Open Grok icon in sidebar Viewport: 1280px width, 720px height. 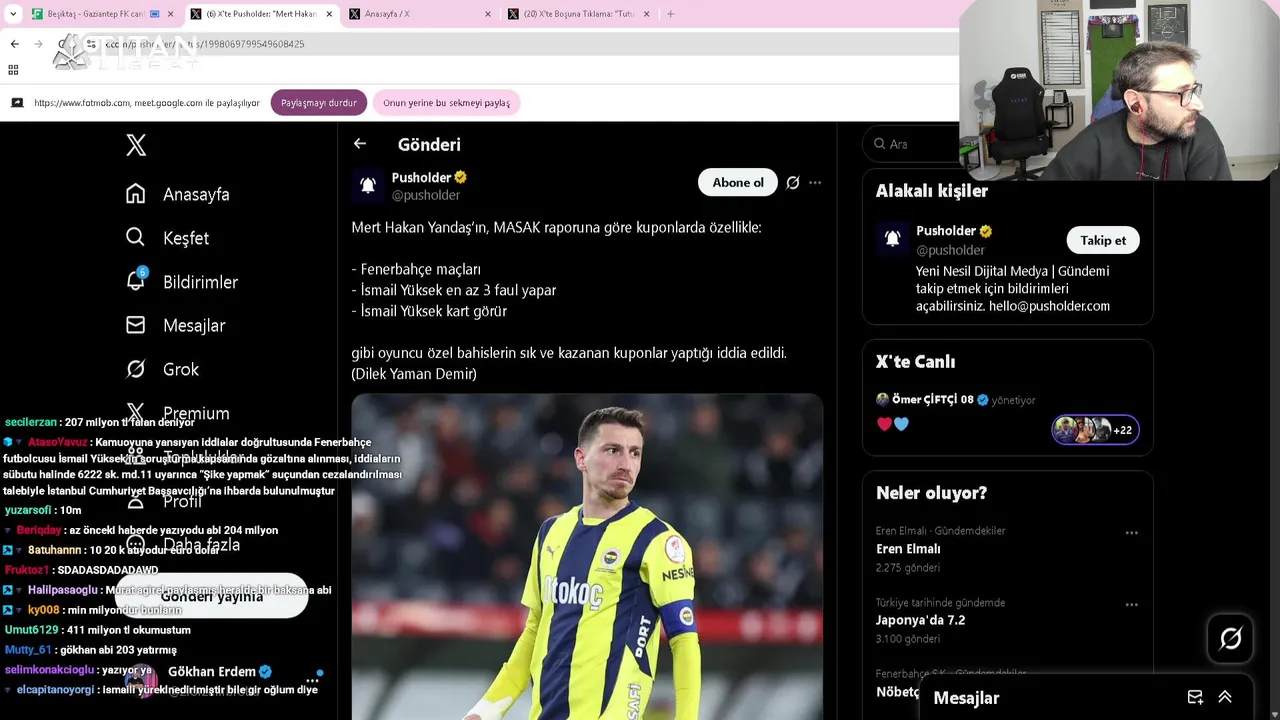[x=136, y=369]
